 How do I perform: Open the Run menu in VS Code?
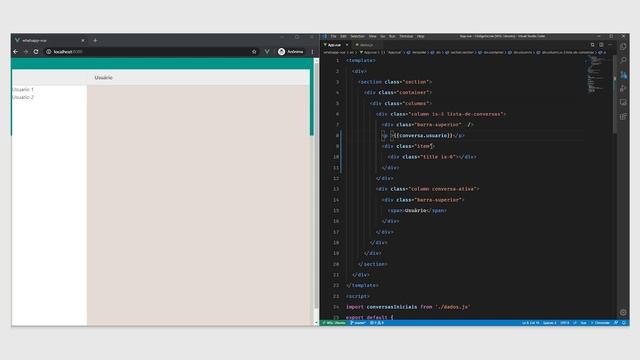tap(392, 36)
